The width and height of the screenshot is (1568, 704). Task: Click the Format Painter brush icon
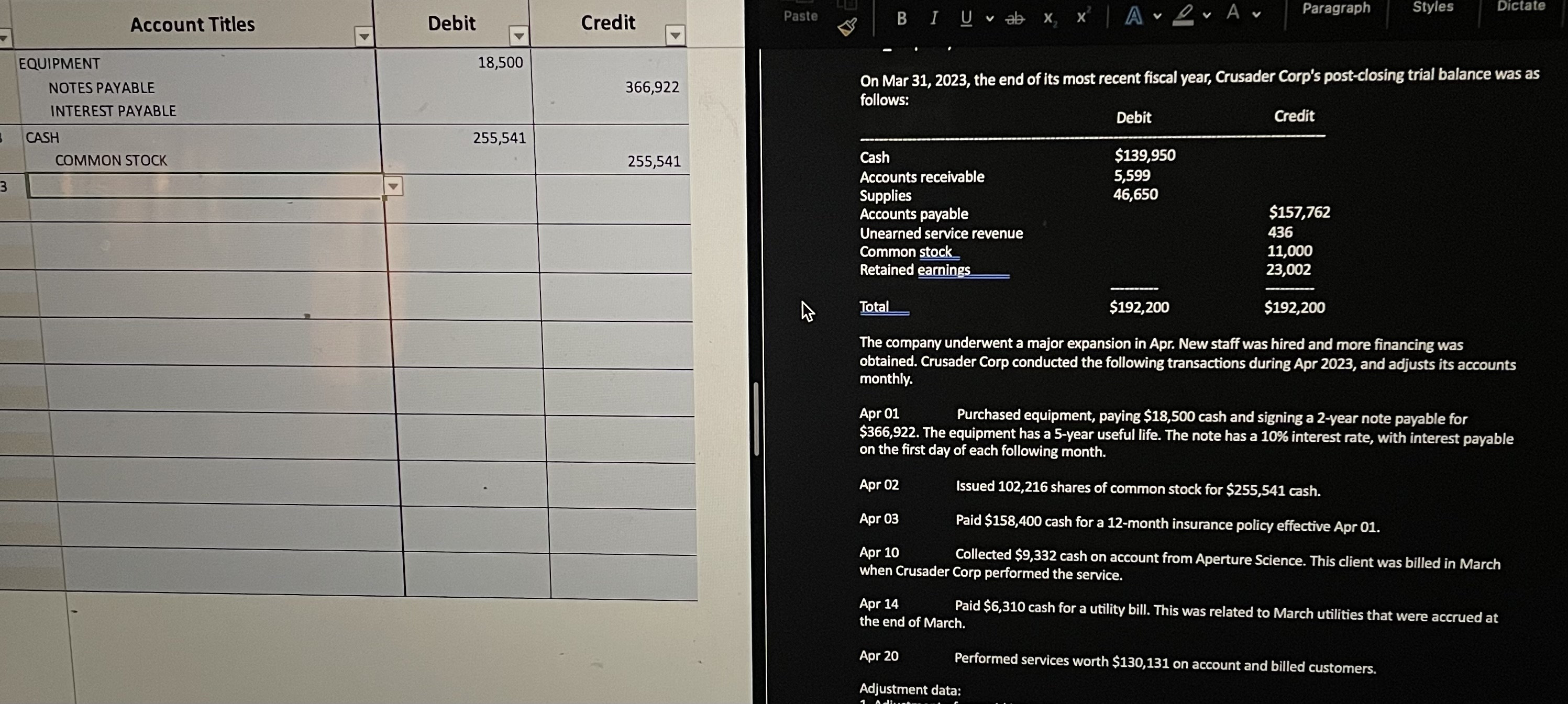click(847, 27)
